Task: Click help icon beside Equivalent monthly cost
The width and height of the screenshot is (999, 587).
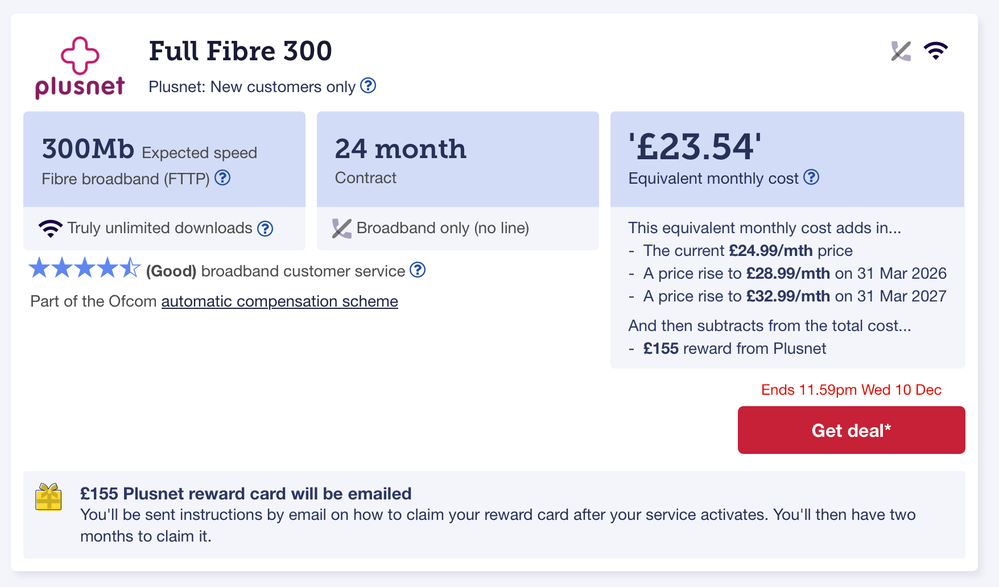Action: click(x=811, y=178)
